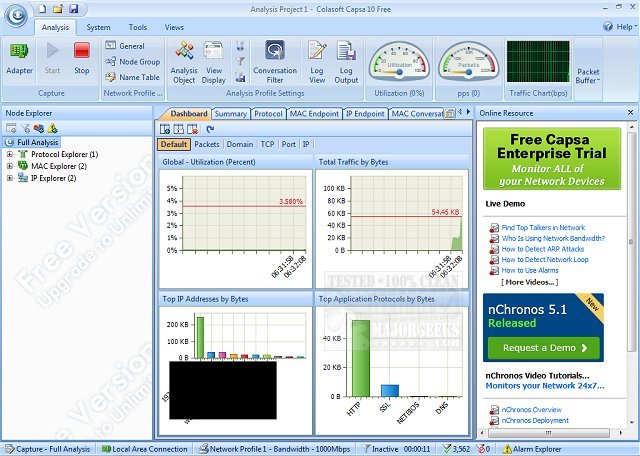Open Node Group settings
640x456 pixels.
[133, 62]
